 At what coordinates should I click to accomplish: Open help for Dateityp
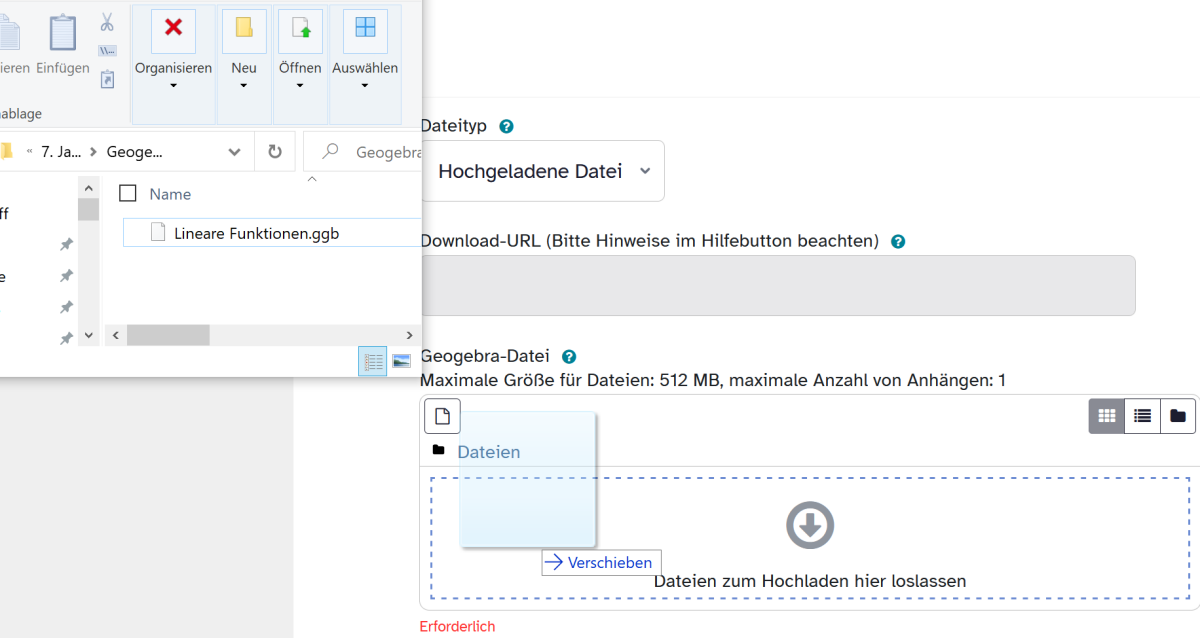(x=506, y=127)
